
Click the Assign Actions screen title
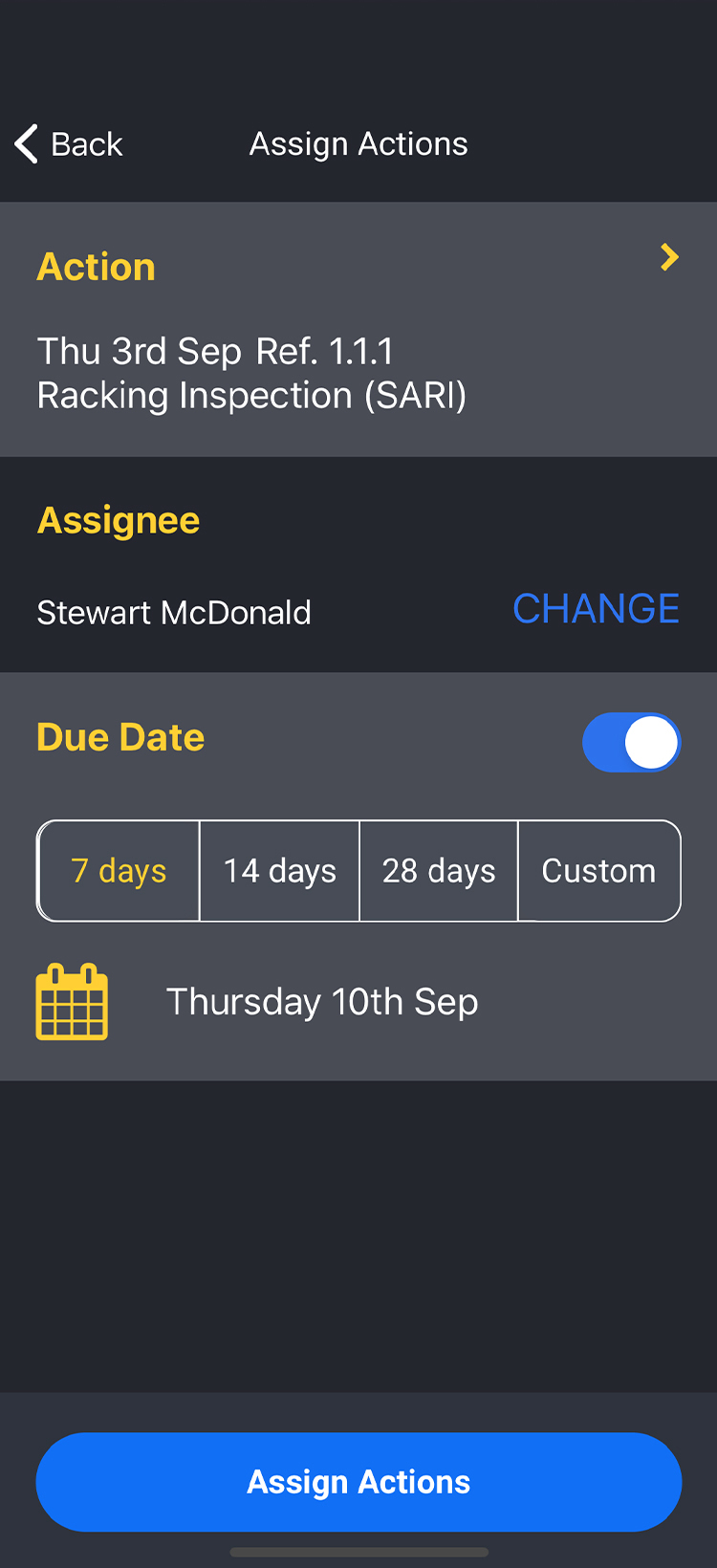click(x=358, y=143)
